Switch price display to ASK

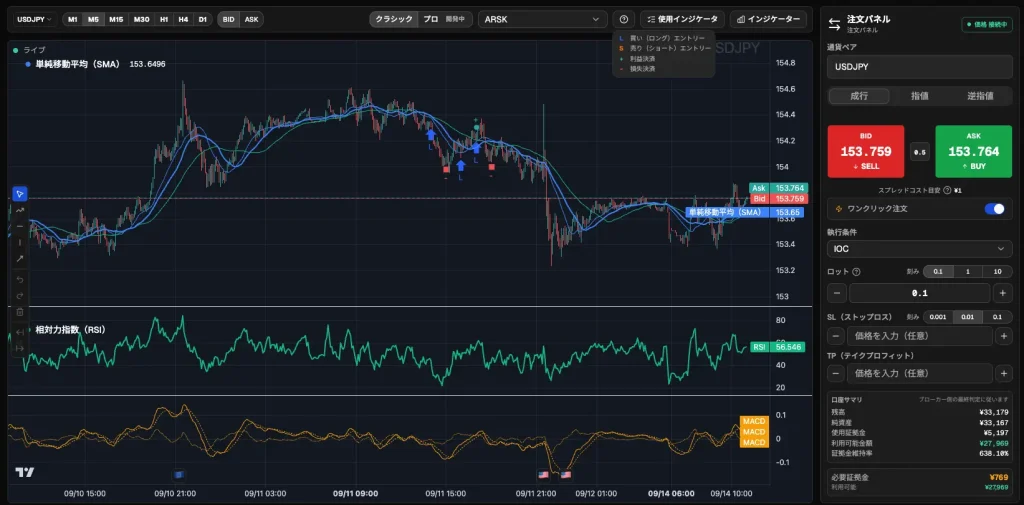[251, 20]
